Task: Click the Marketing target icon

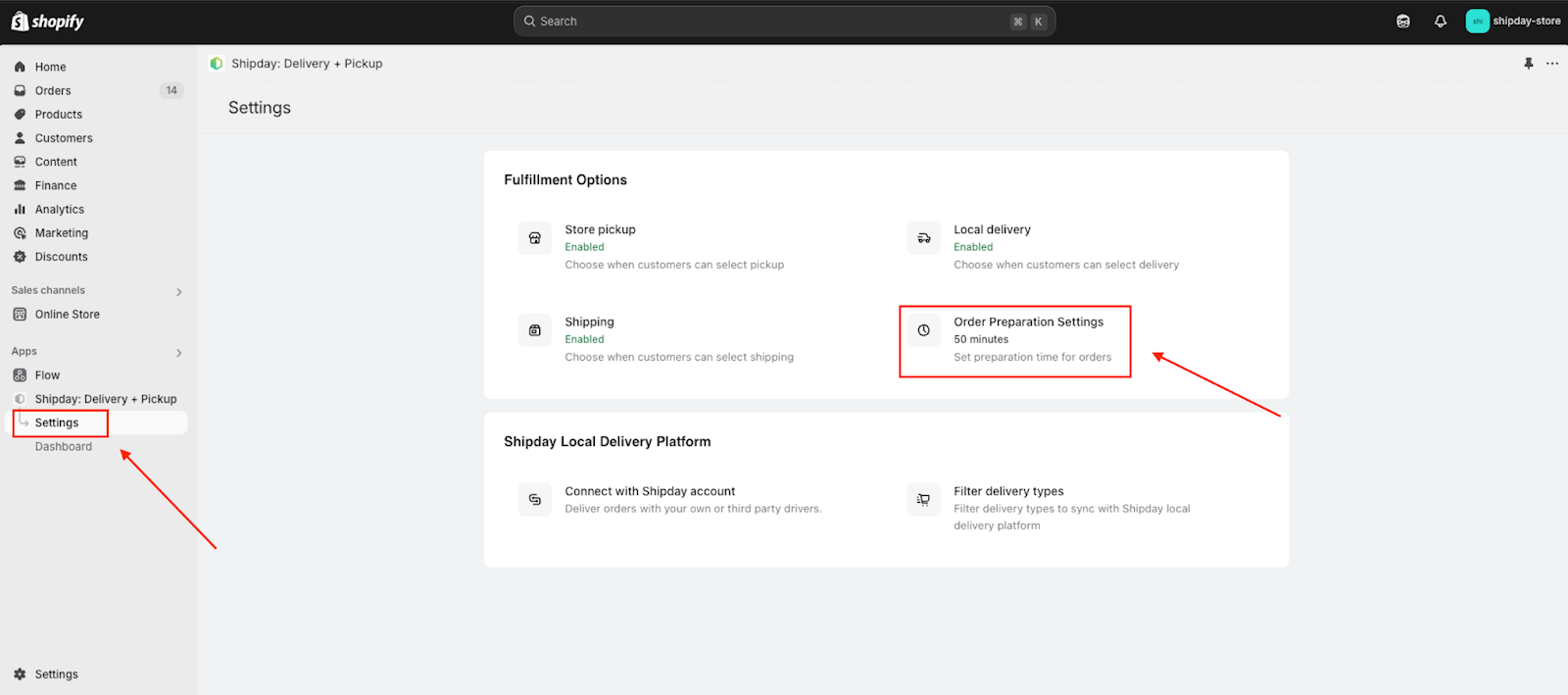Action: 20,233
